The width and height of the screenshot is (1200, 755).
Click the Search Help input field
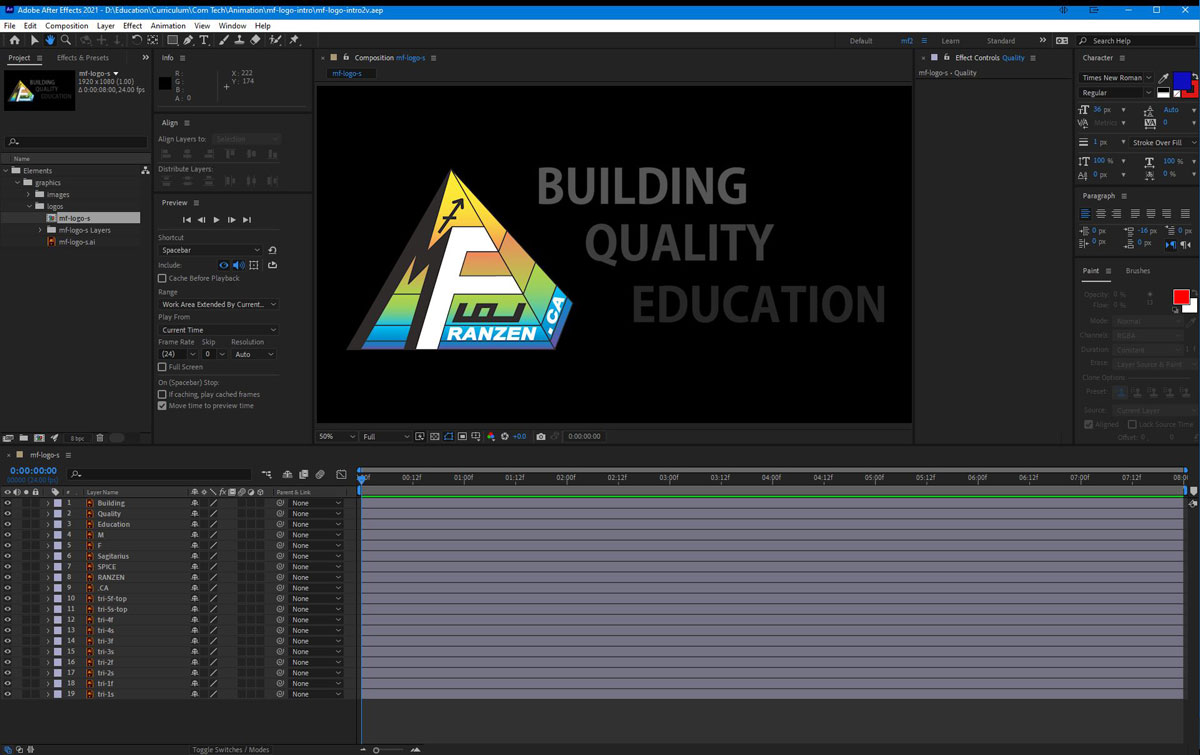[x=1140, y=41]
